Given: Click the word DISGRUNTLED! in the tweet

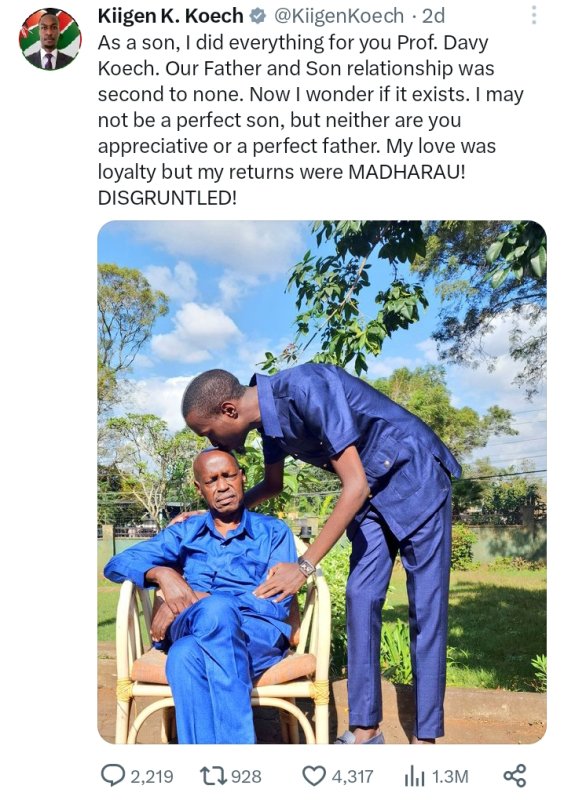Looking at the screenshot, I should (167, 198).
